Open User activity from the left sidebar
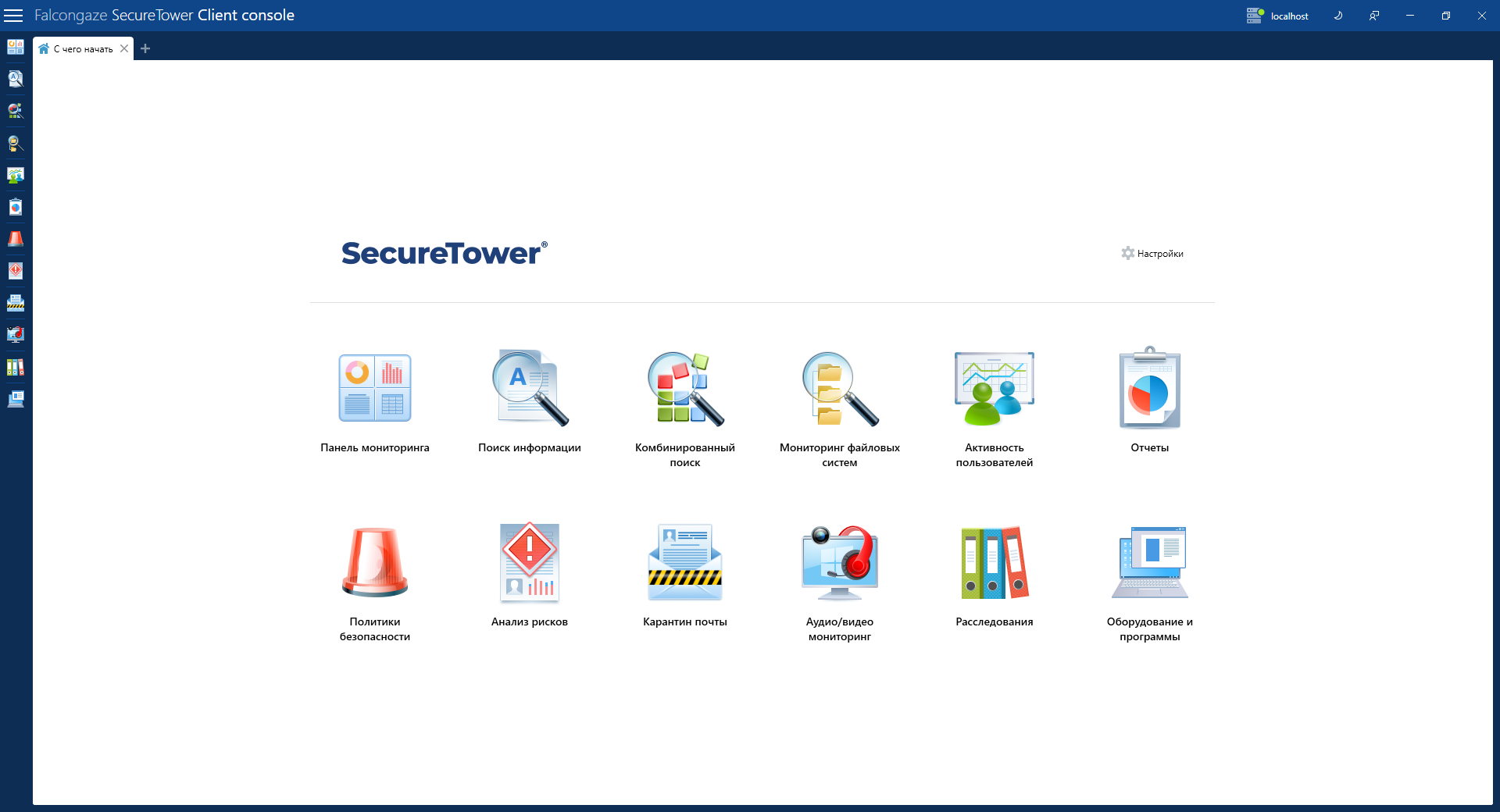The height and width of the screenshot is (812, 1500). click(16, 175)
